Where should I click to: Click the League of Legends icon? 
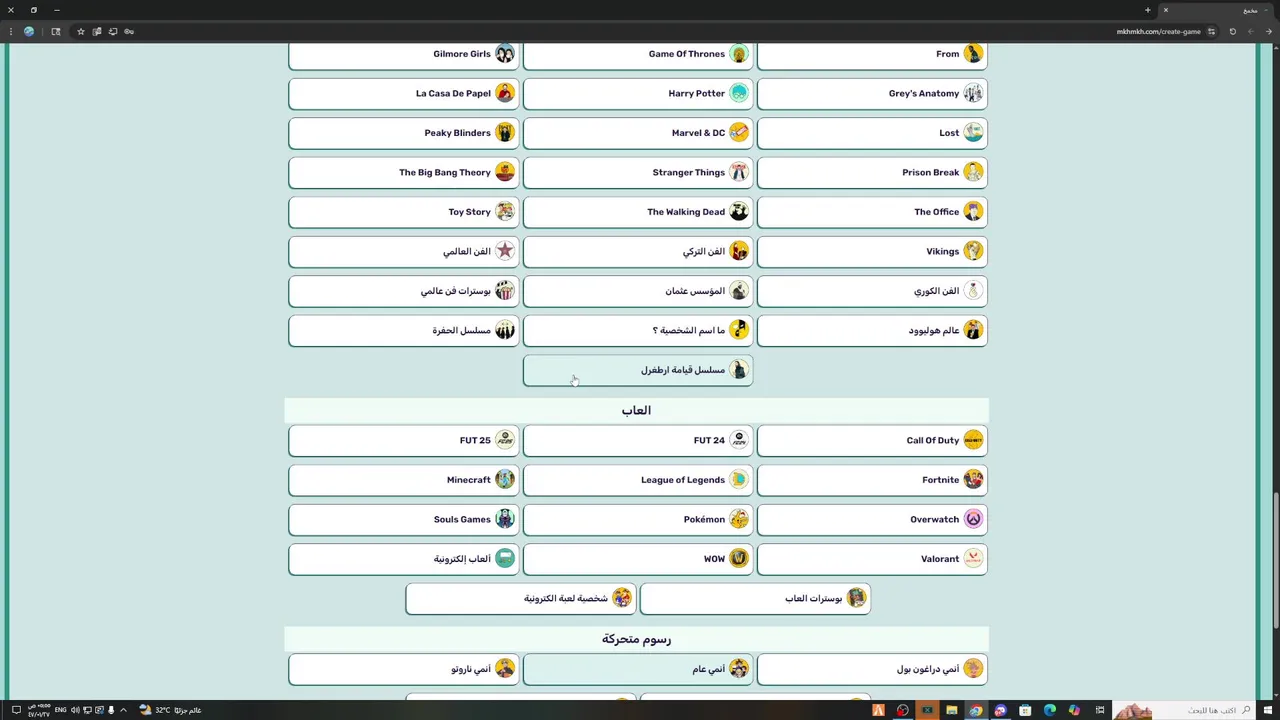(739, 480)
